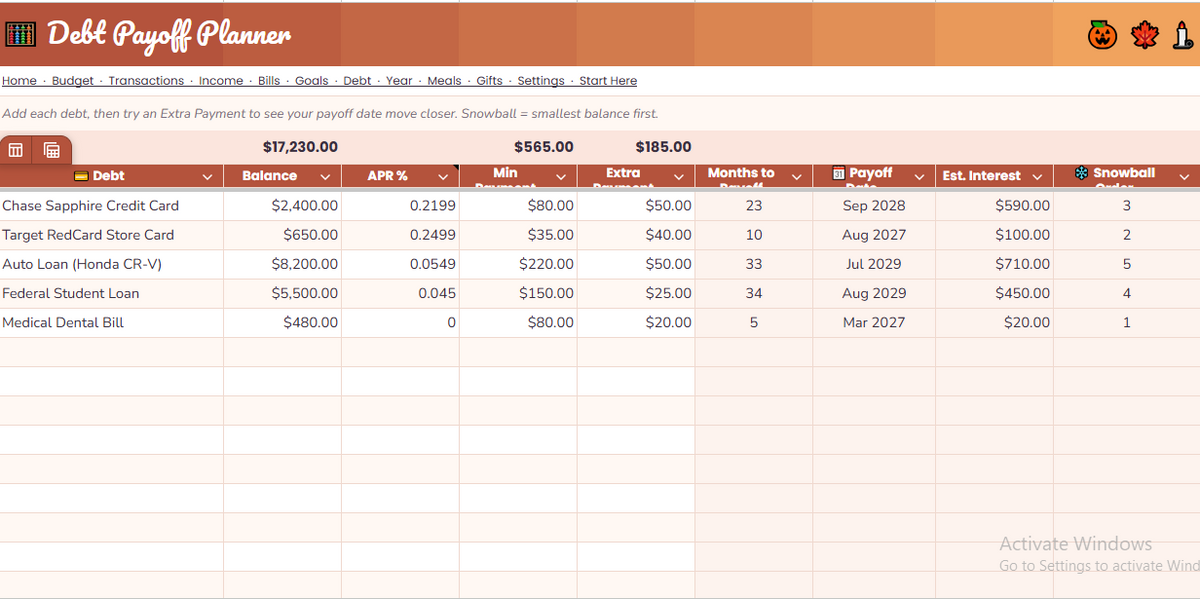Select the 0.045 APR cell
Viewport: 1200px width, 599px height.
coord(400,293)
